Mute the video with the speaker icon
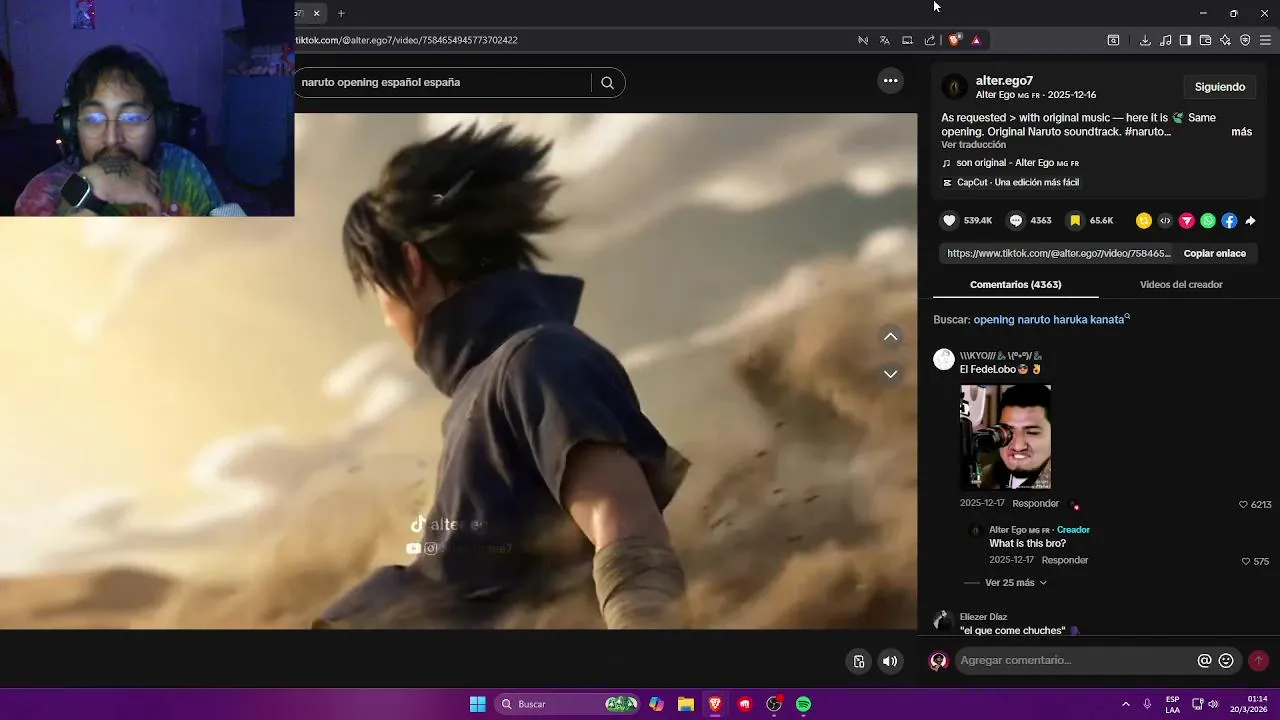 click(x=890, y=661)
